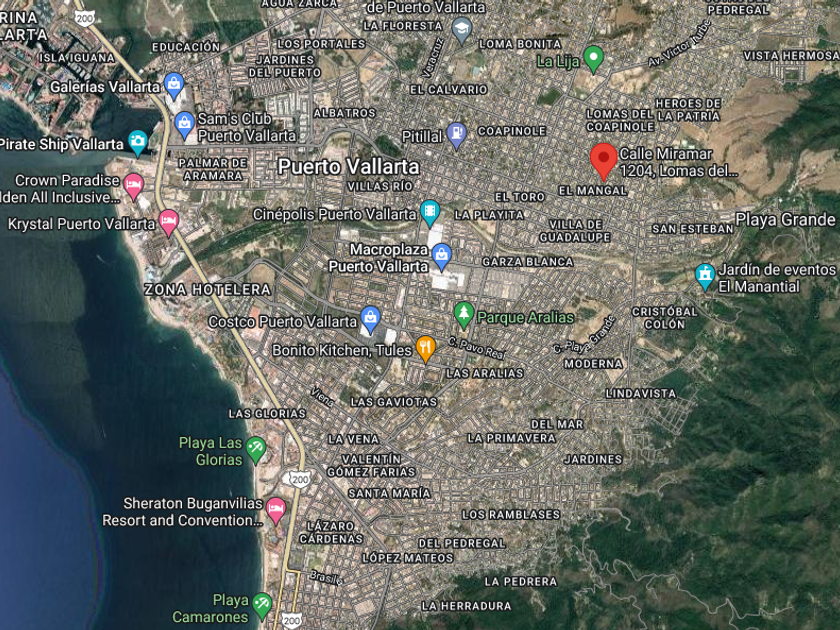Click the LAS GLORIAS neighborhood label
The width and height of the screenshot is (840, 630).
(x=267, y=414)
